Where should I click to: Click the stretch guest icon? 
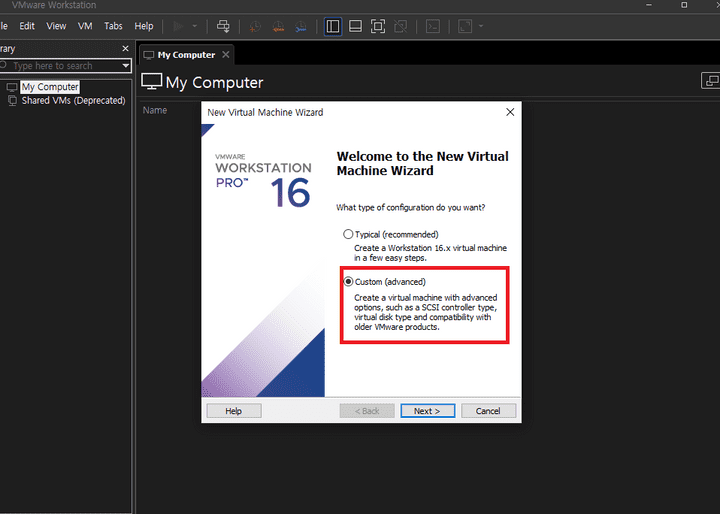tap(465, 26)
